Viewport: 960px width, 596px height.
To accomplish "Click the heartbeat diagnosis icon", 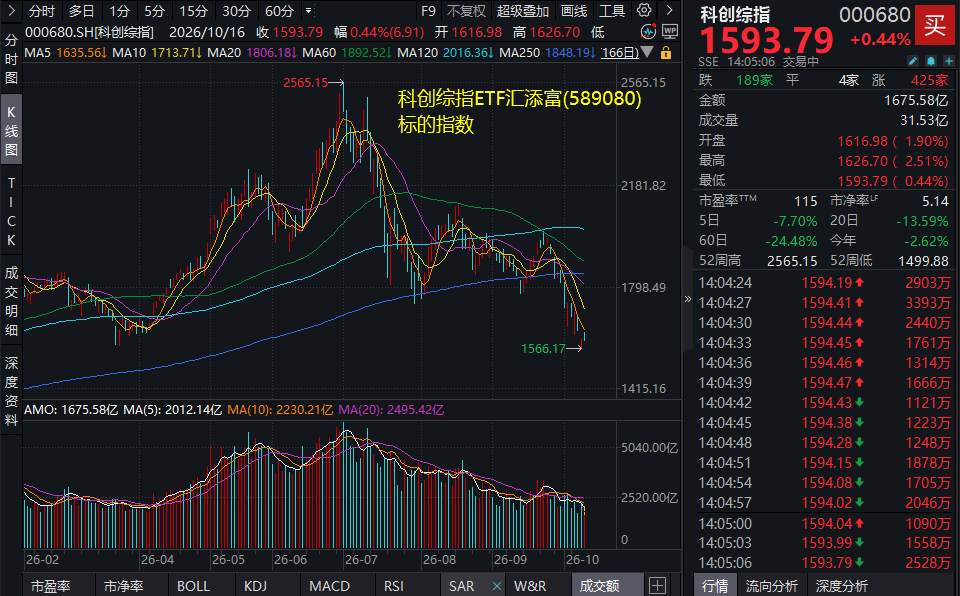I will point(648,32).
